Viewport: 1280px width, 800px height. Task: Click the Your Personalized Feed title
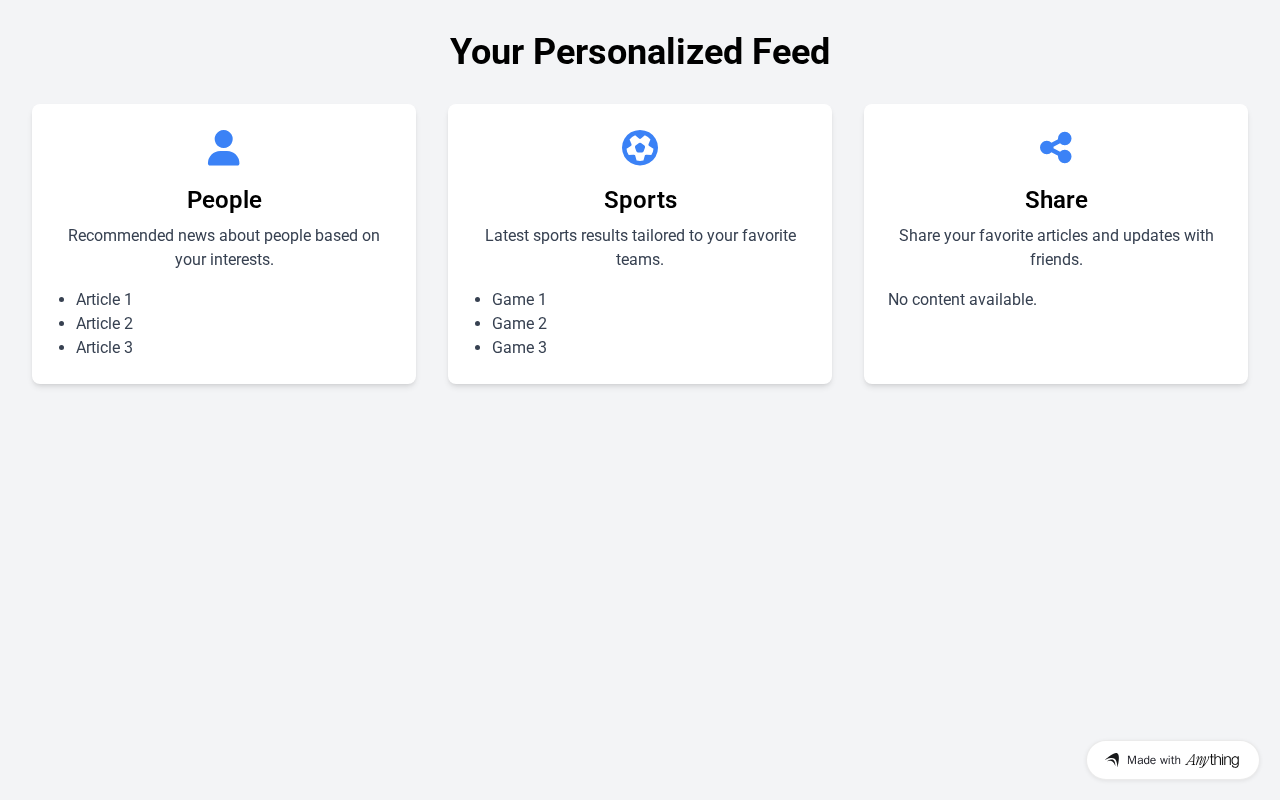[640, 52]
